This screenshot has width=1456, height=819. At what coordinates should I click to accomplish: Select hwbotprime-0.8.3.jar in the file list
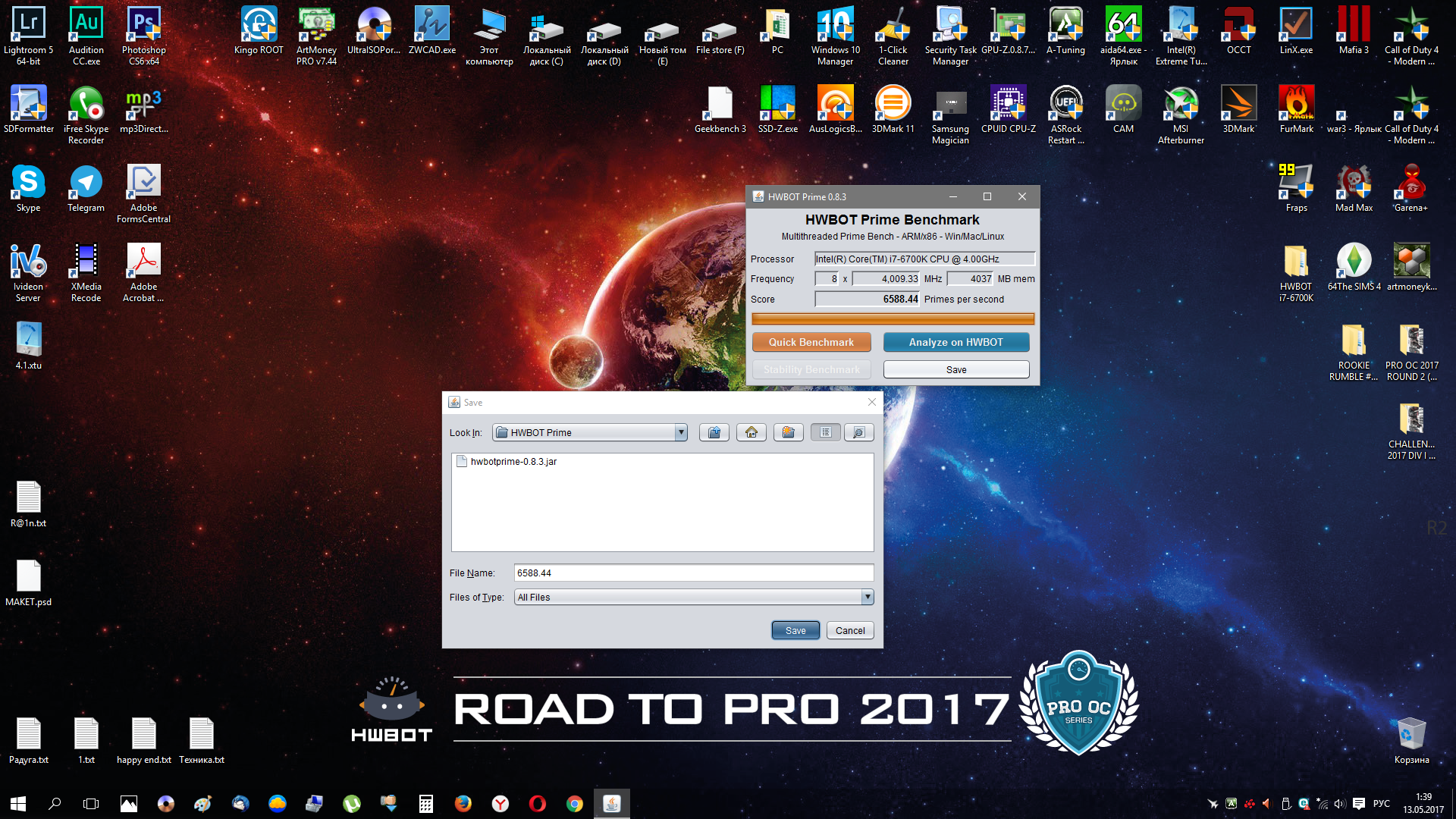507,461
